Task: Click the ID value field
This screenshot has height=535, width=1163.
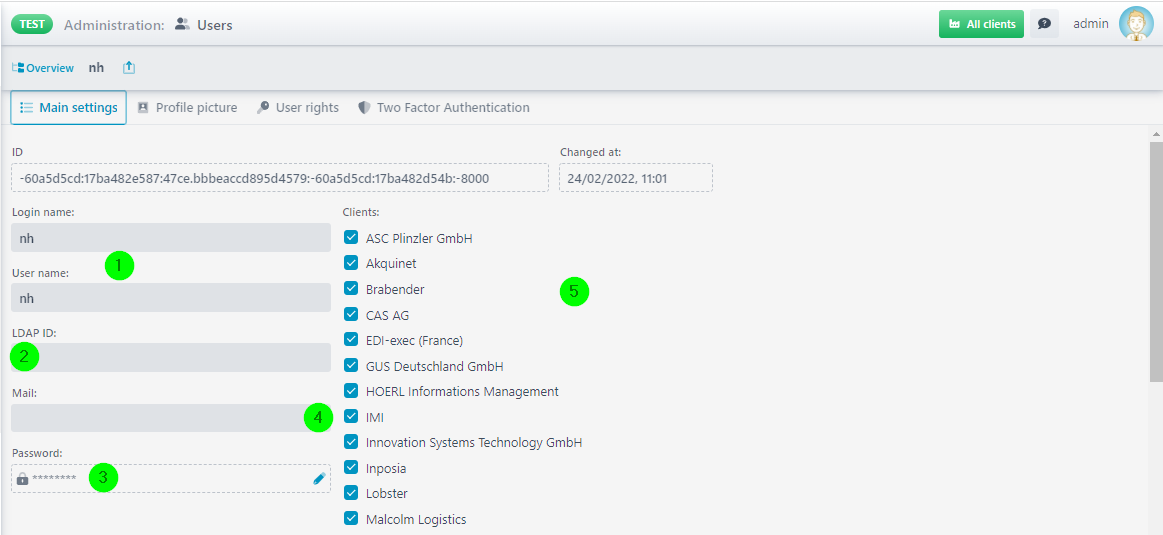Action: [280, 178]
